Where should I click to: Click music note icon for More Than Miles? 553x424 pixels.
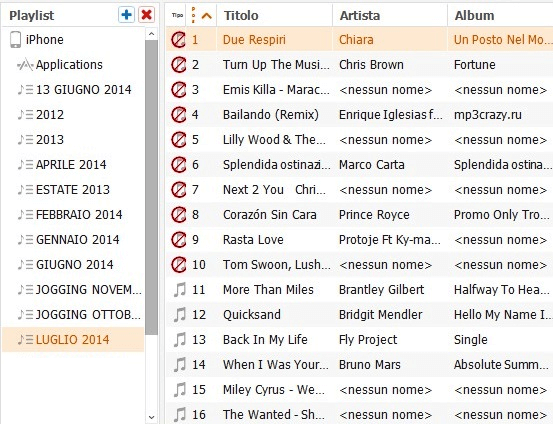[x=180, y=290]
